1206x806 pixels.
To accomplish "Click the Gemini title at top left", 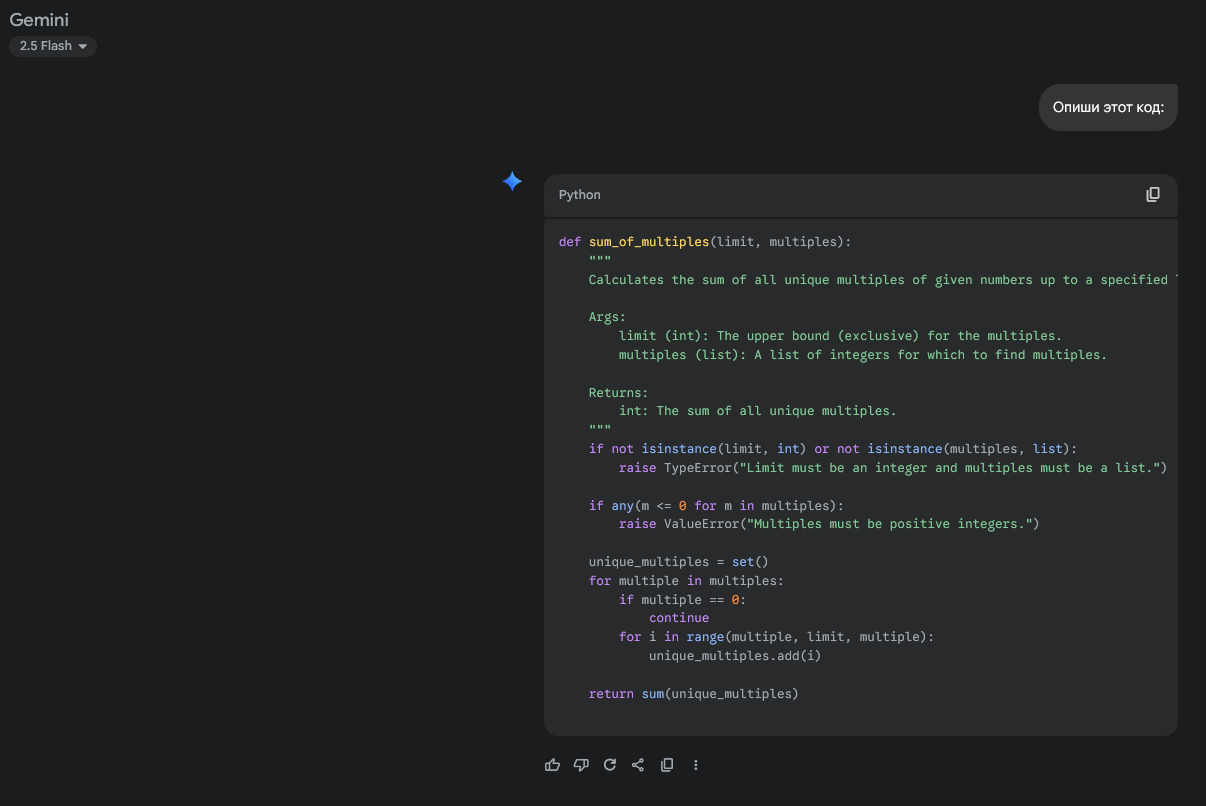I will tap(39, 20).
